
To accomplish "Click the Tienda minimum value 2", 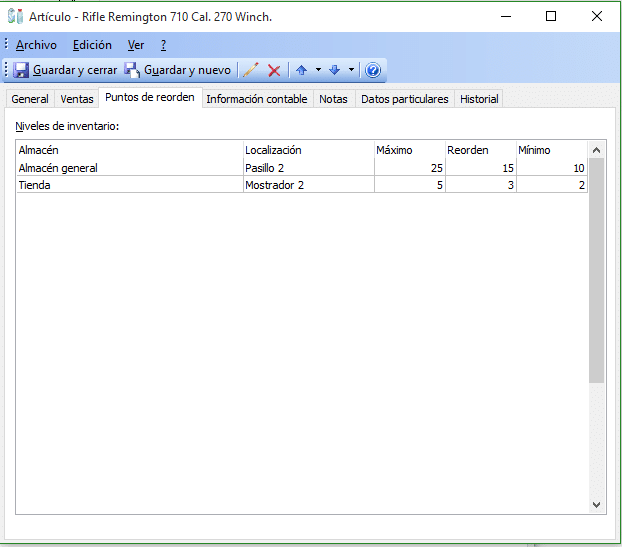I will click(582, 185).
